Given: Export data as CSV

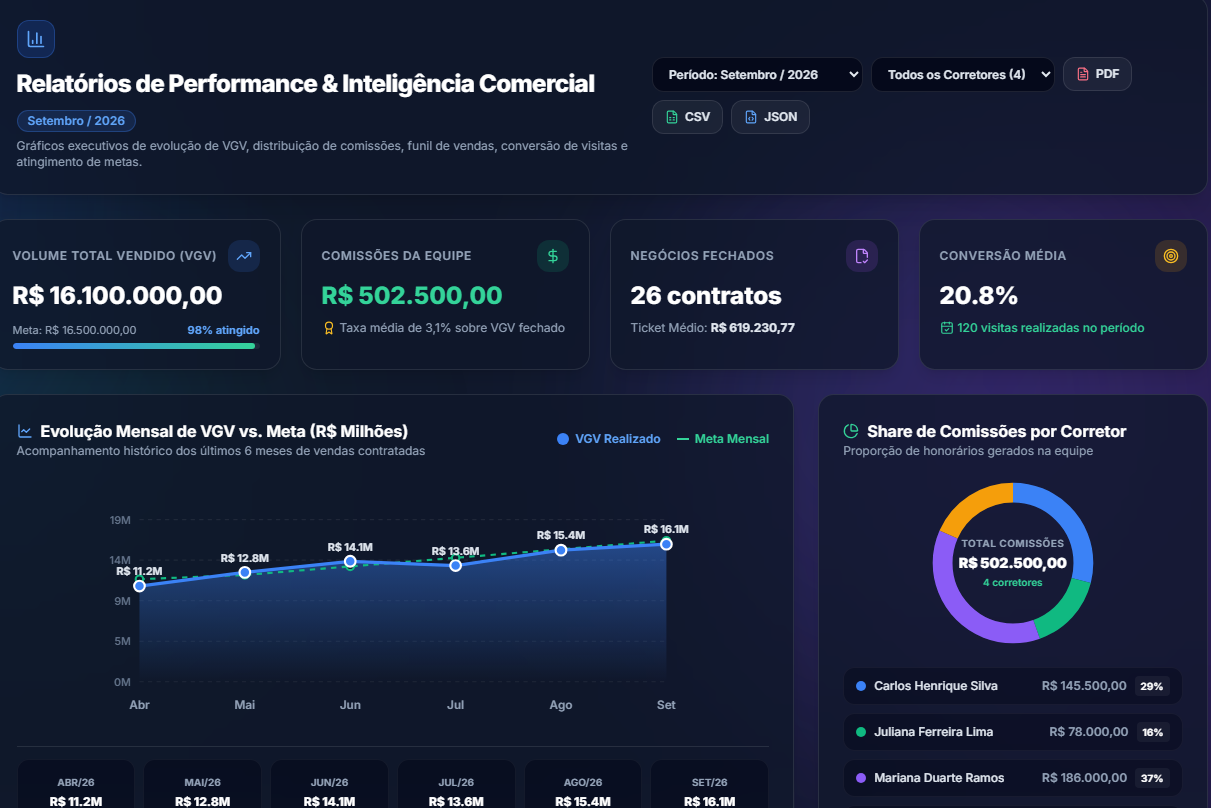Looking at the screenshot, I should coord(687,117).
